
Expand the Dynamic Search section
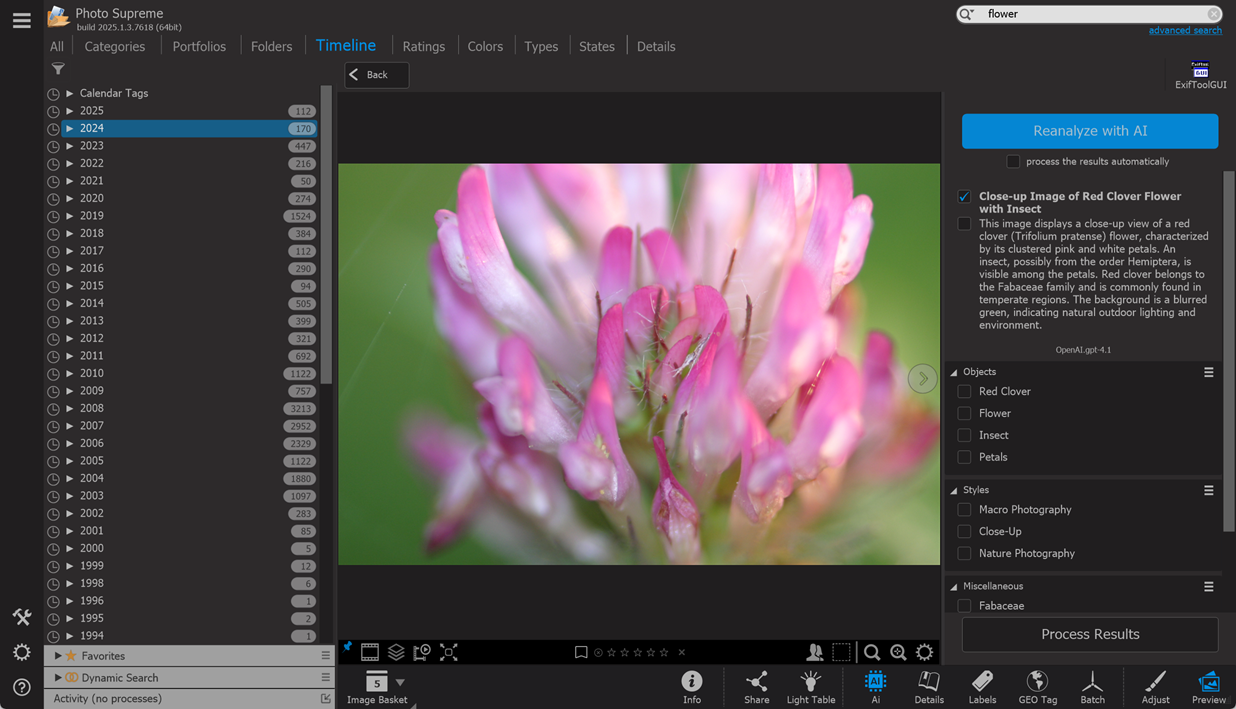[x=58, y=678]
